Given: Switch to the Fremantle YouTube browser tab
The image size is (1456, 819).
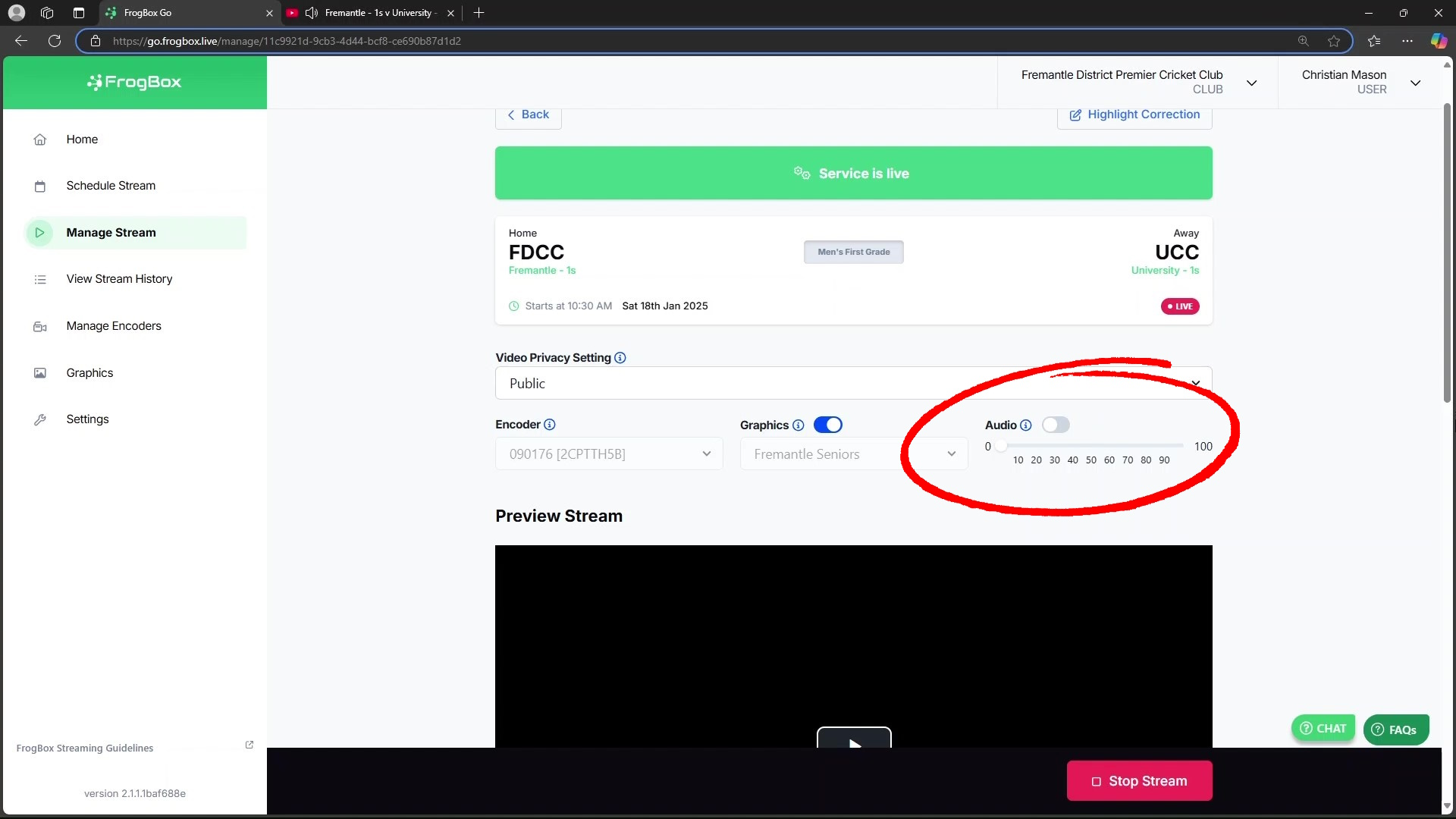Looking at the screenshot, I should (x=371, y=13).
